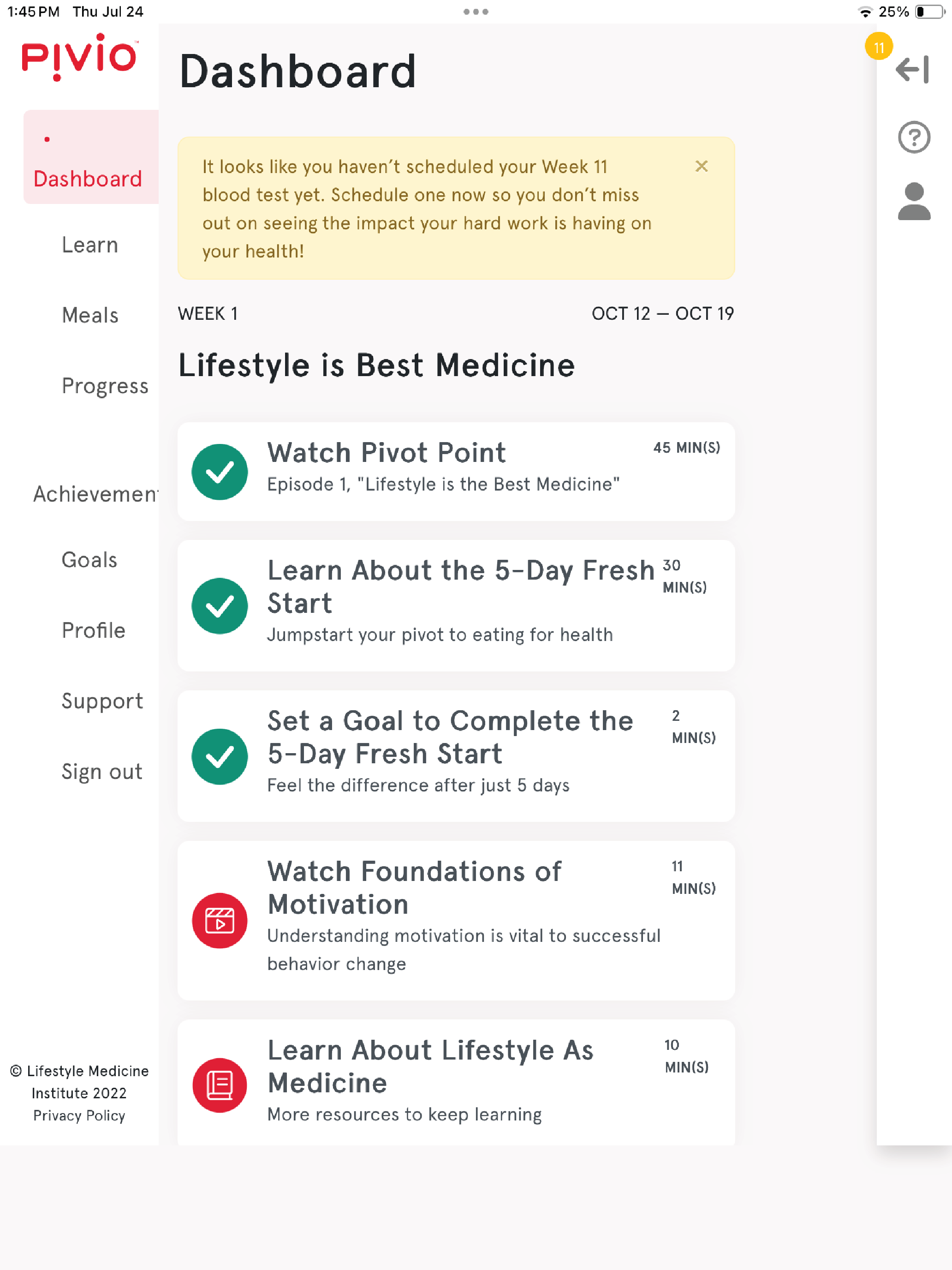Select Progress in the sidebar
Viewport: 952px width, 1270px height.
[105, 386]
